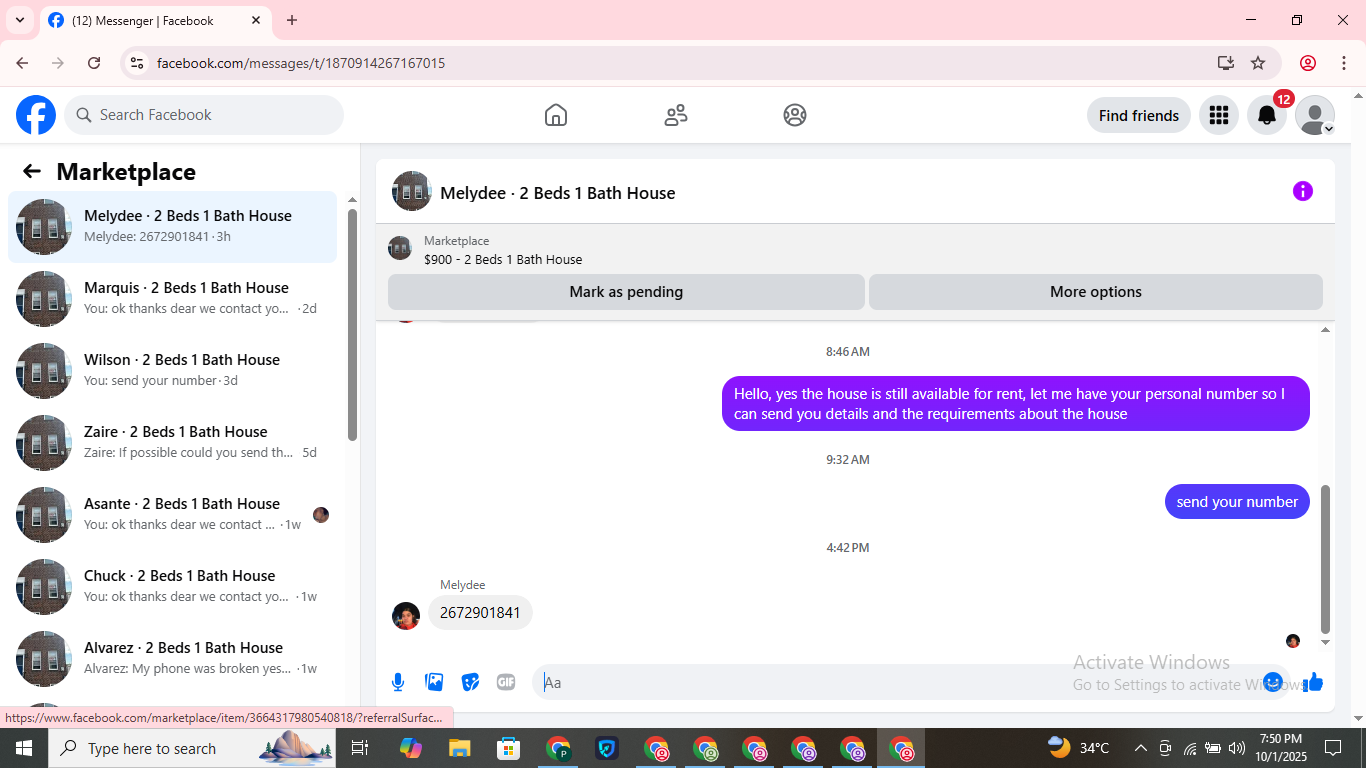Image resolution: width=1366 pixels, height=768 pixels.
Task: Open Task View on the taskbar
Action: pos(360,748)
